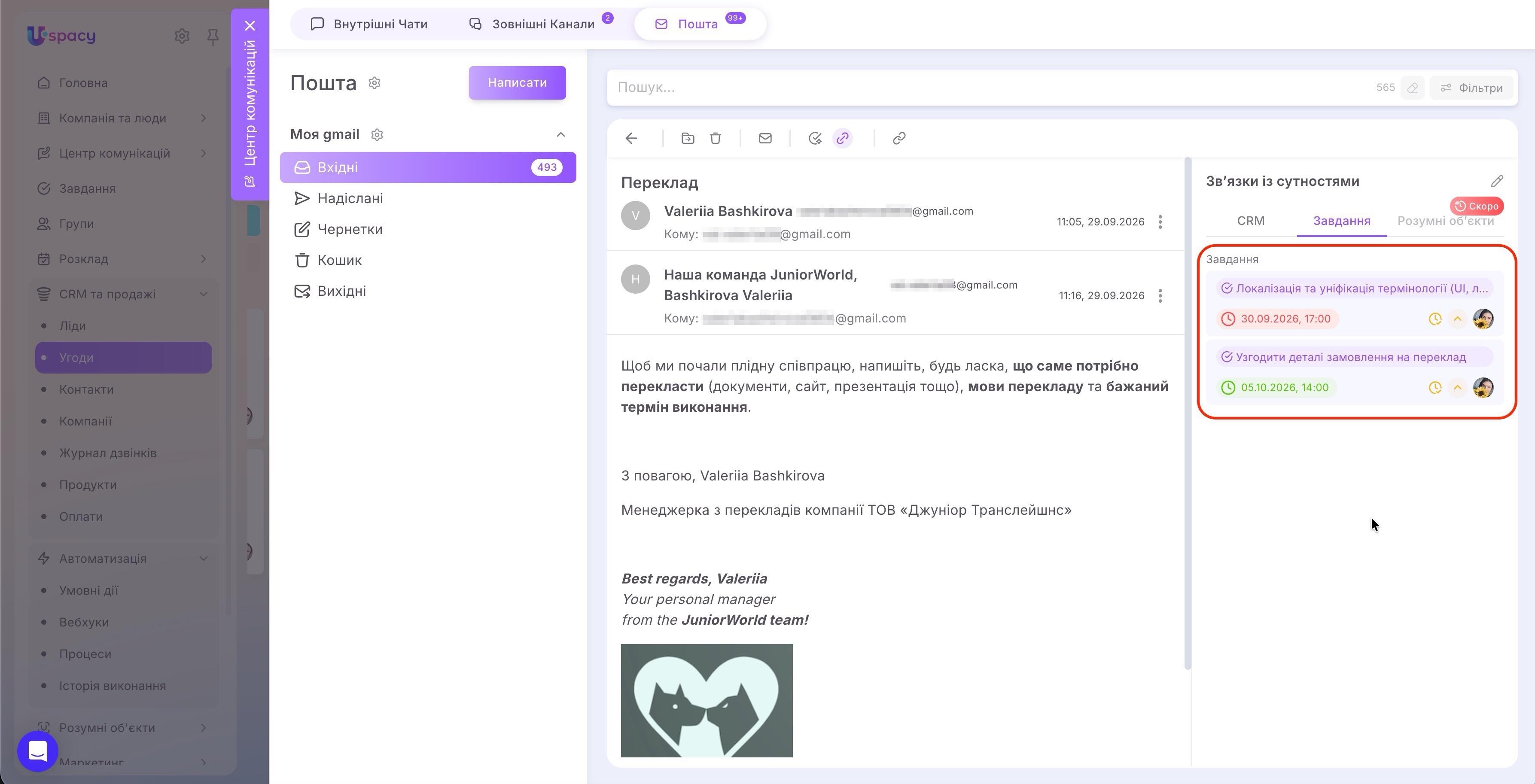Clear search with eraser icon
Viewport: 1535px width, 784px height.
point(1412,88)
